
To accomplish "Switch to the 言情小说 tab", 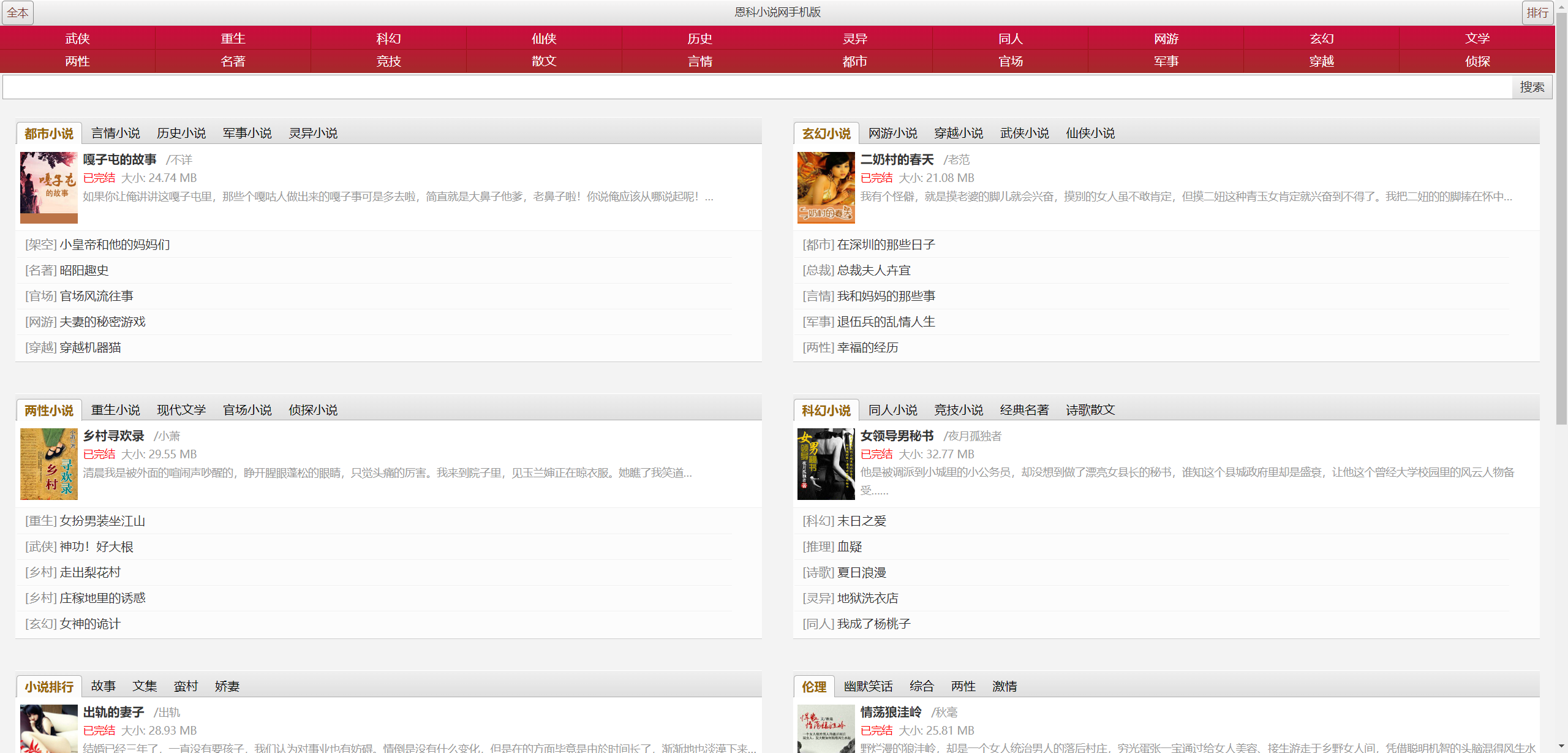I will 115,133.
